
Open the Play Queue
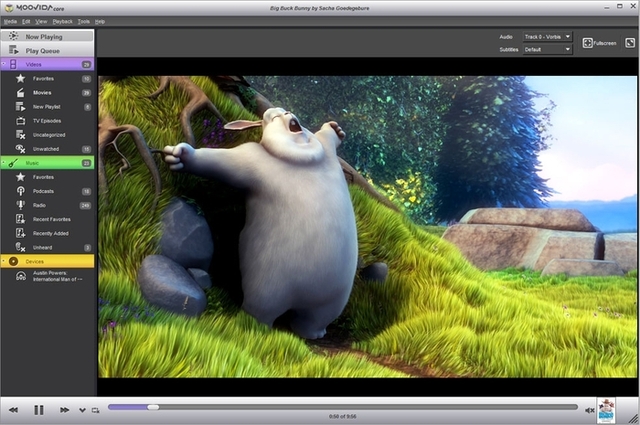(47, 51)
